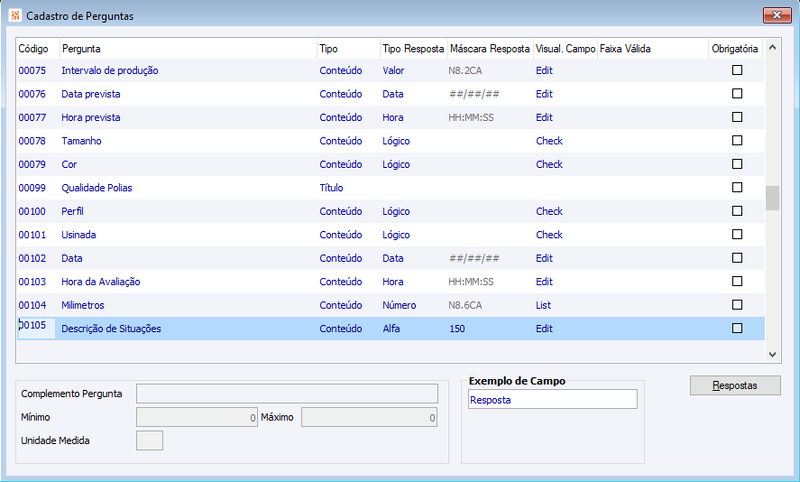Select the question Hora prevista

coord(91,117)
